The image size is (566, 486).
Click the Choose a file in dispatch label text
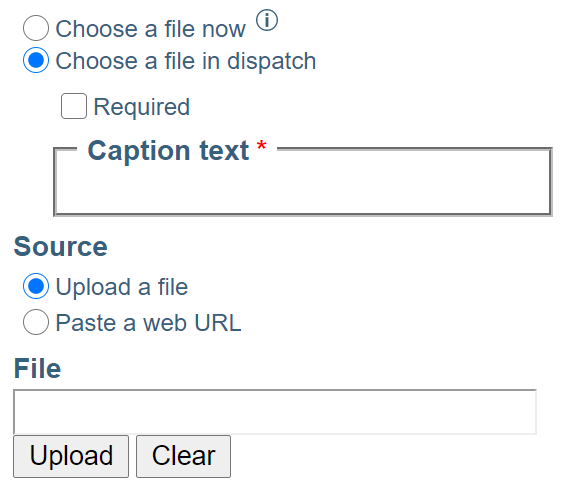[x=186, y=61]
